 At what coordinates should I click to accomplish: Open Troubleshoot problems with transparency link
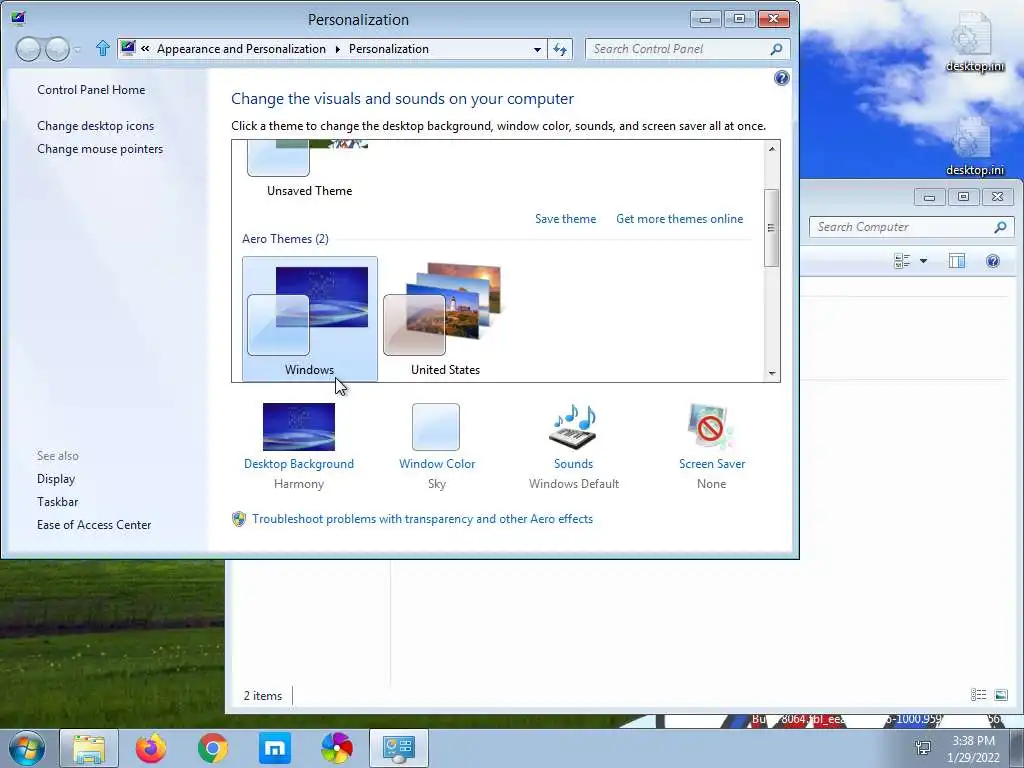pyautogui.click(x=423, y=519)
